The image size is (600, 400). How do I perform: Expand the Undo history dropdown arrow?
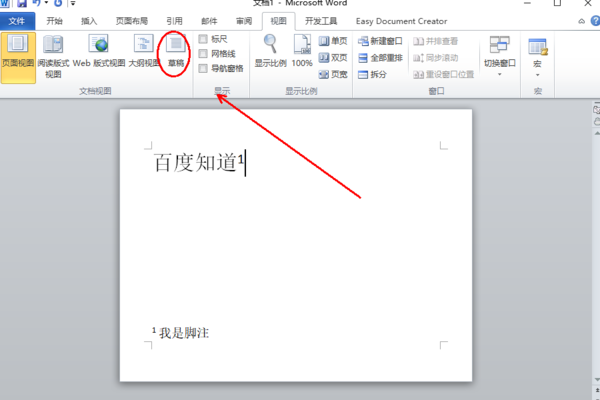coord(46,3)
